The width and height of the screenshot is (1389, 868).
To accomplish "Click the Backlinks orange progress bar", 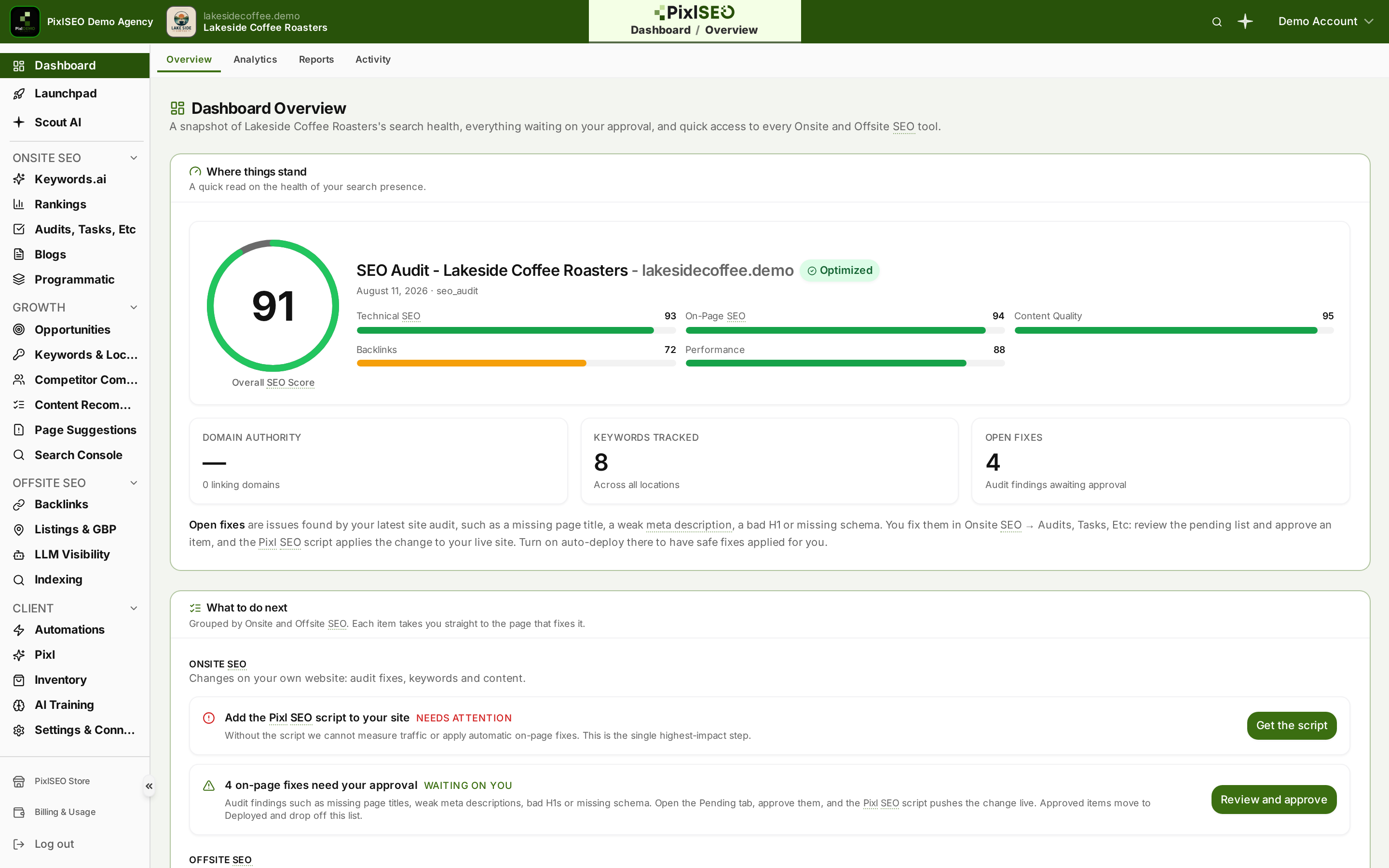I will (516, 364).
